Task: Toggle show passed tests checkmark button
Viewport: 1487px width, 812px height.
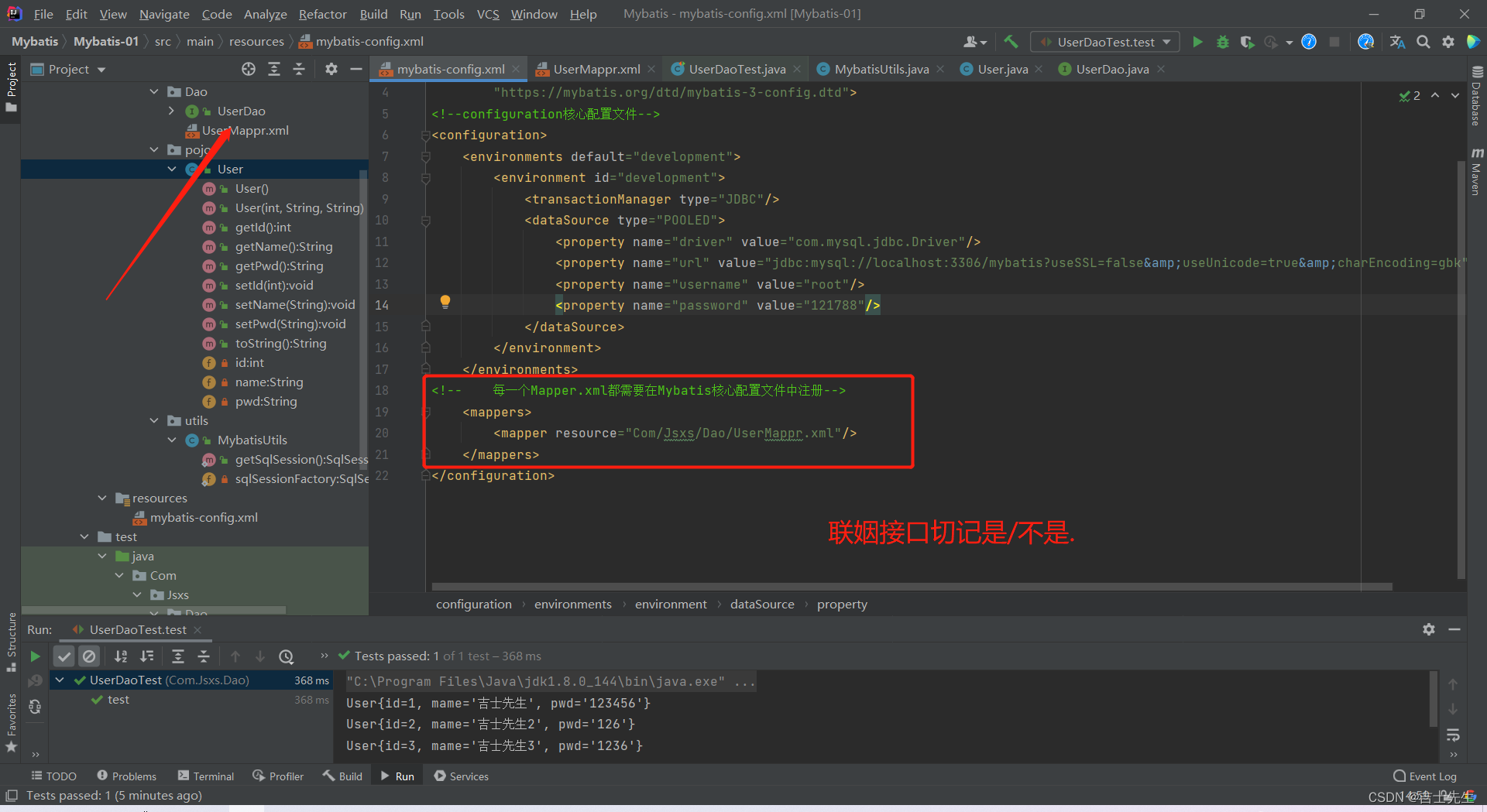Action: click(x=64, y=656)
